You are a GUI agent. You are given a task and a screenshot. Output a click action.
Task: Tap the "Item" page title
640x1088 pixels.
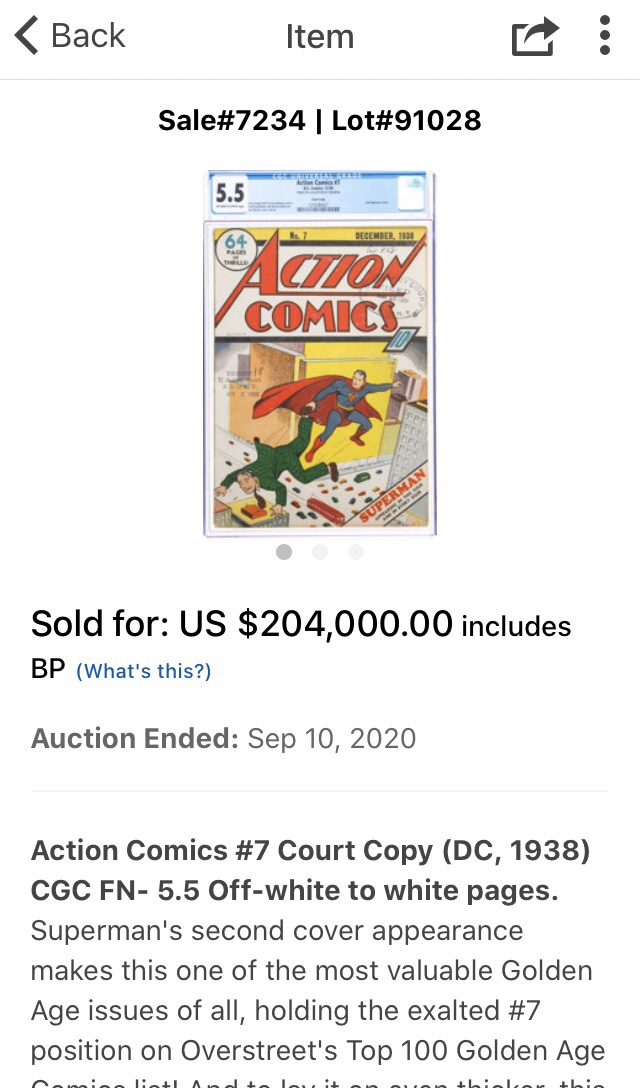(320, 36)
